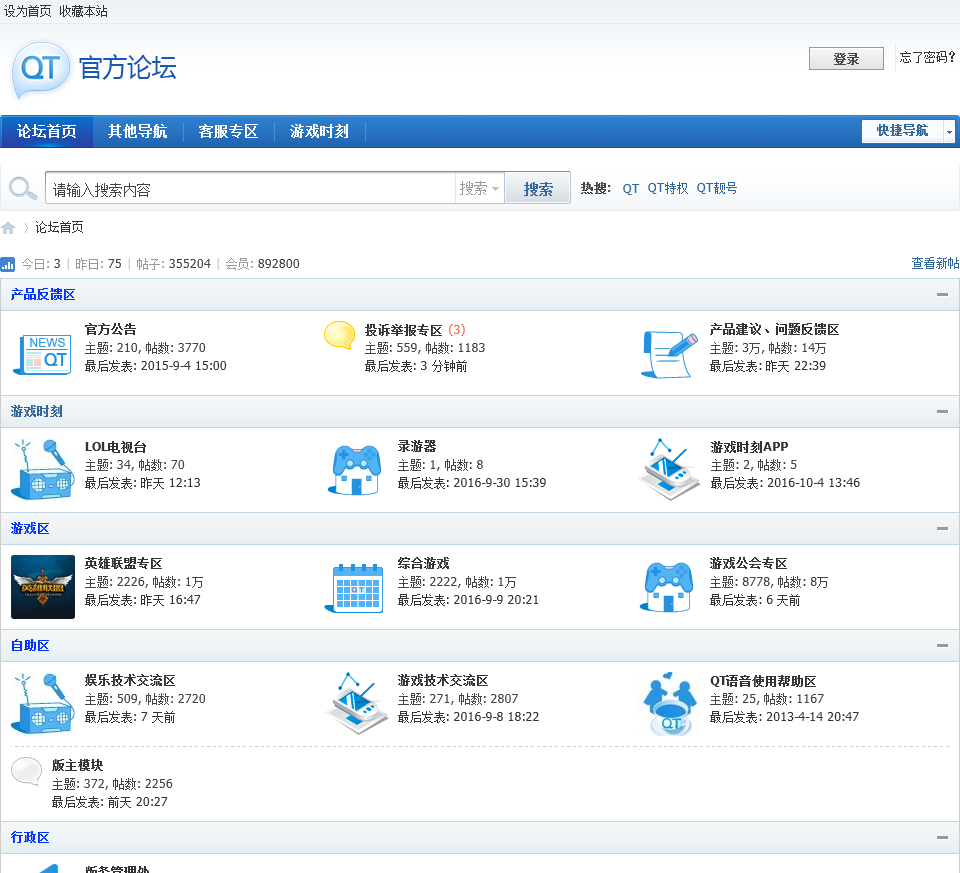Open the 产品建议、问题反馈区 pencil-and-paper icon
Image resolution: width=960 pixels, height=873 pixels.
(x=668, y=354)
